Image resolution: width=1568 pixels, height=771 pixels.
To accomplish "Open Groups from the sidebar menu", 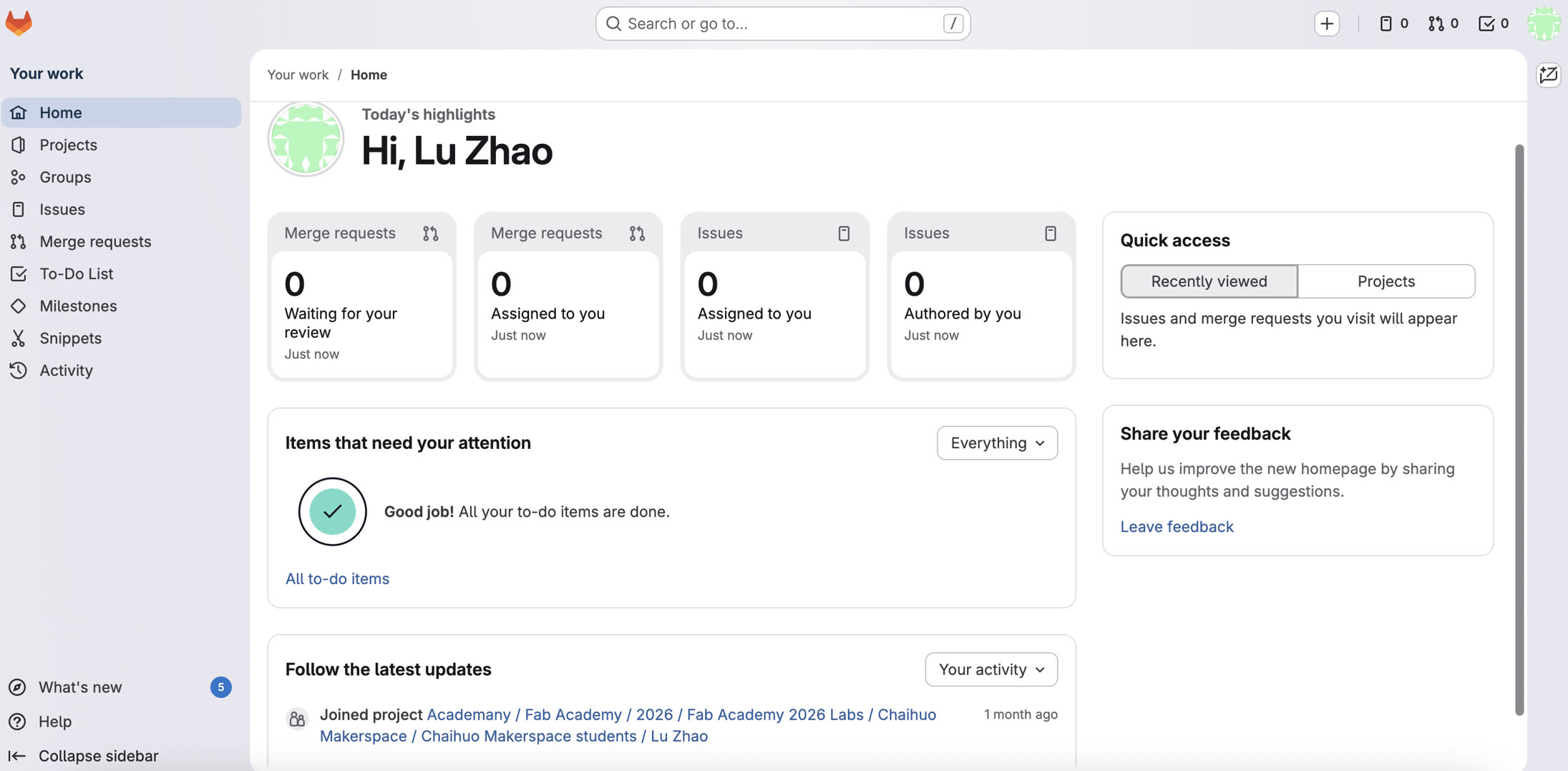I will 64,177.
